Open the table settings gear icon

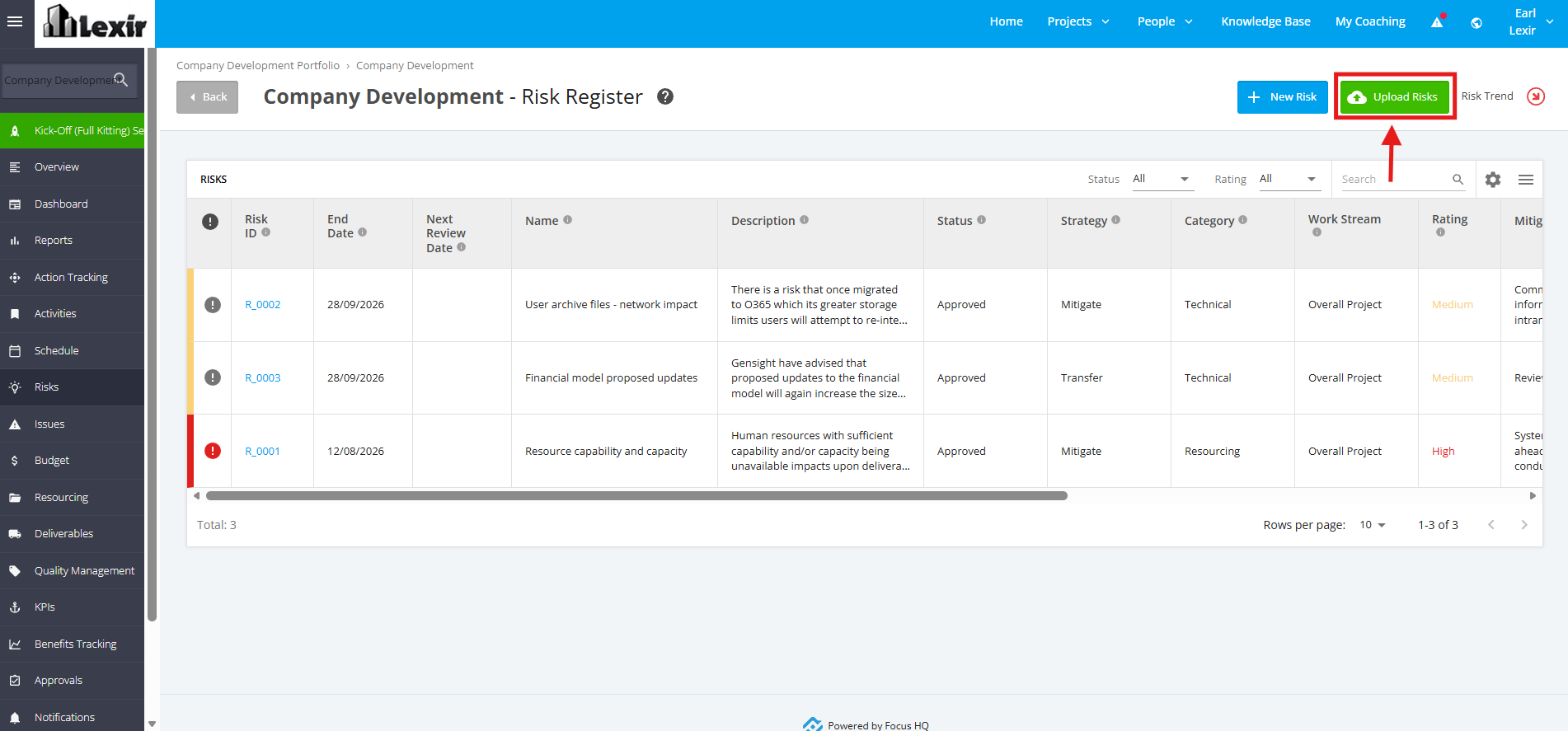pos(1493,180)
